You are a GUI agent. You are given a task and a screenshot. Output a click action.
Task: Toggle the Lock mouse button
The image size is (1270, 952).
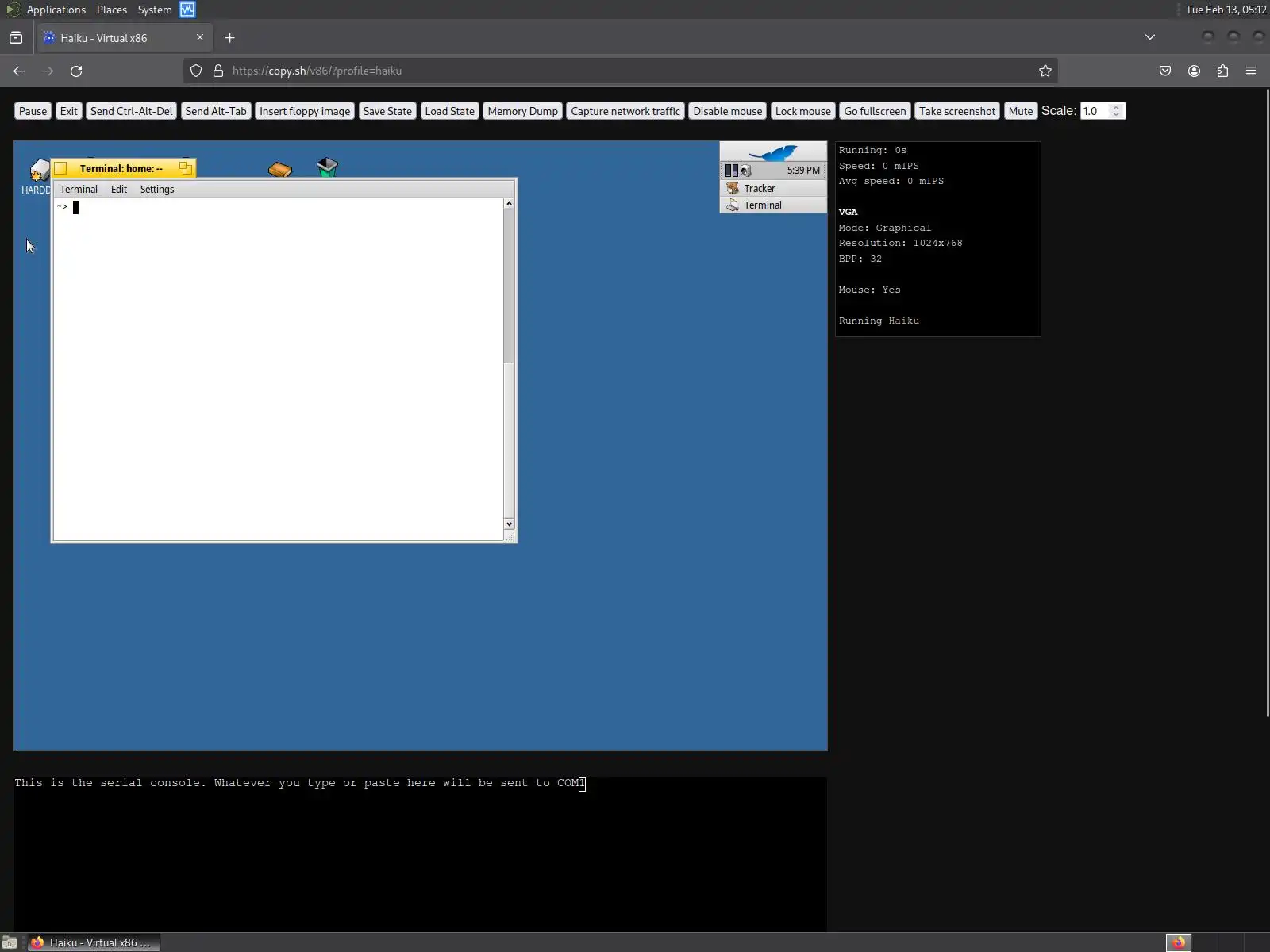803,111
